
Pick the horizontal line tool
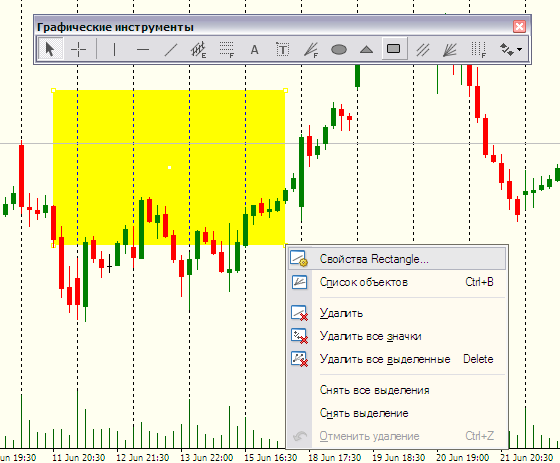tap(143, 49)
